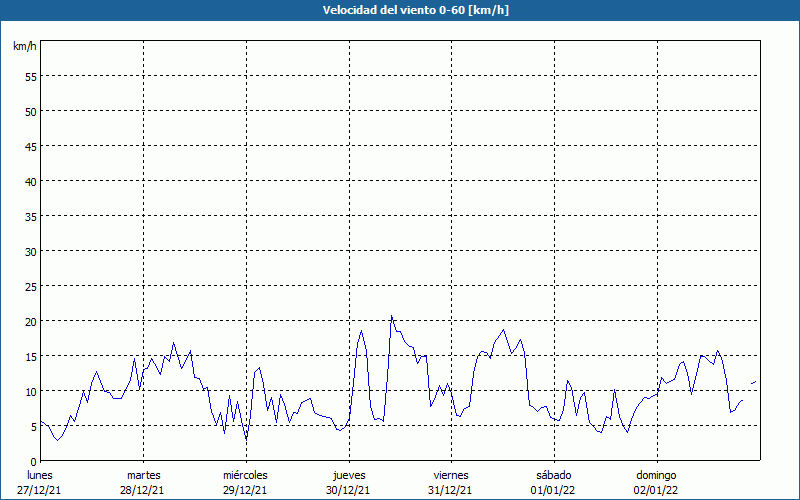Click the highest wind peak above 20 on jueves
This screenshot has height=500, width=800.
point(391,316)
